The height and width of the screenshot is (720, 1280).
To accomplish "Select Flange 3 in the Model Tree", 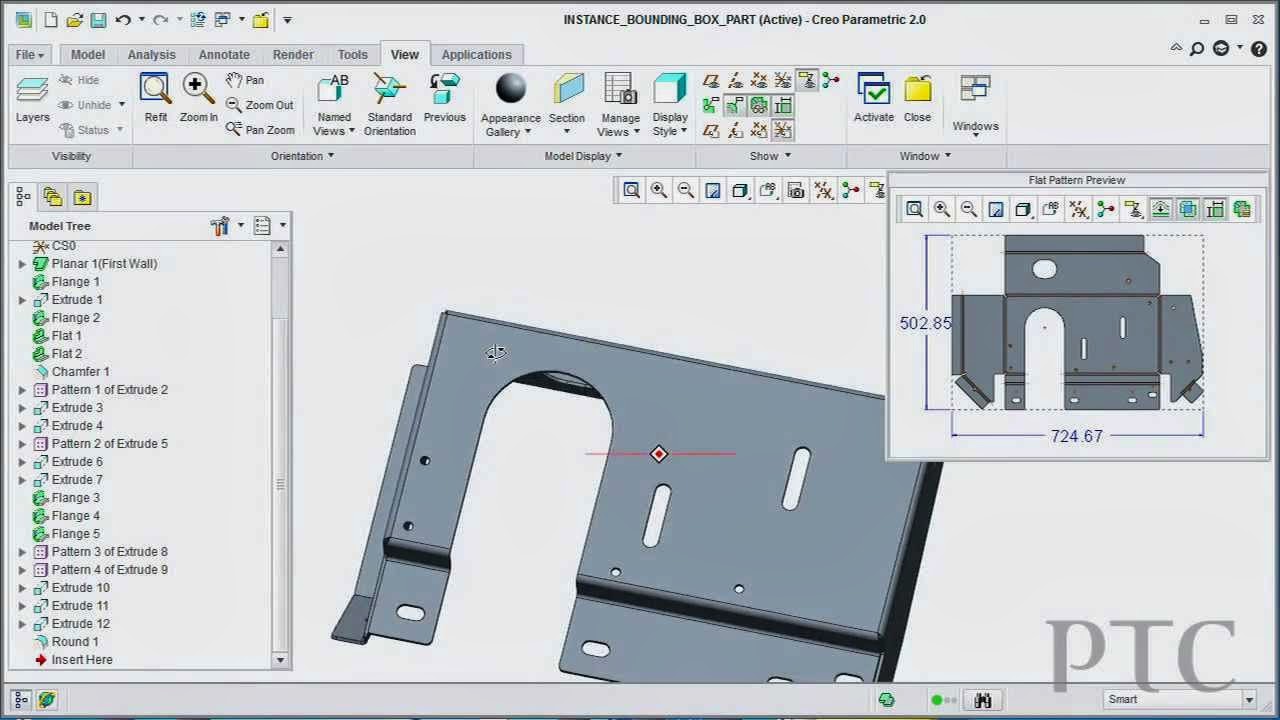I will point(75,497).
